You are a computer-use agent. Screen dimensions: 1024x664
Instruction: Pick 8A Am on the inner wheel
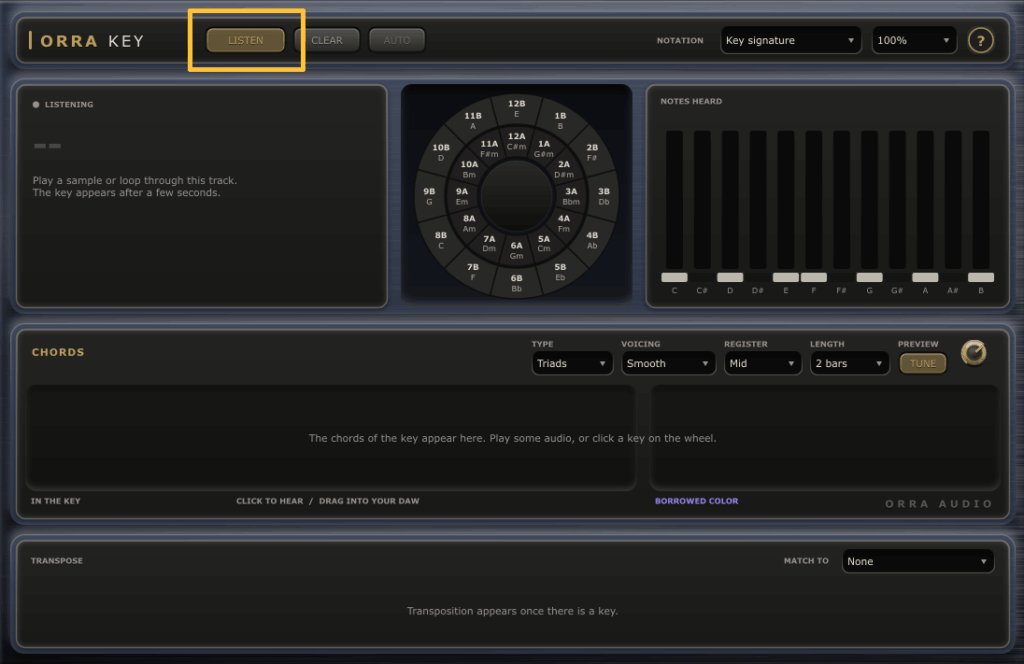pos(469,223)
